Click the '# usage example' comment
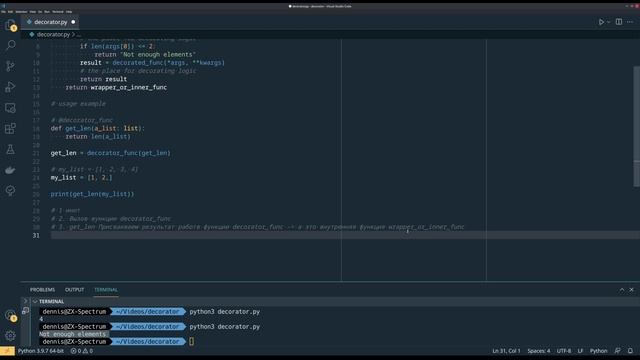 pyautogui.click(x=78, y=104)
